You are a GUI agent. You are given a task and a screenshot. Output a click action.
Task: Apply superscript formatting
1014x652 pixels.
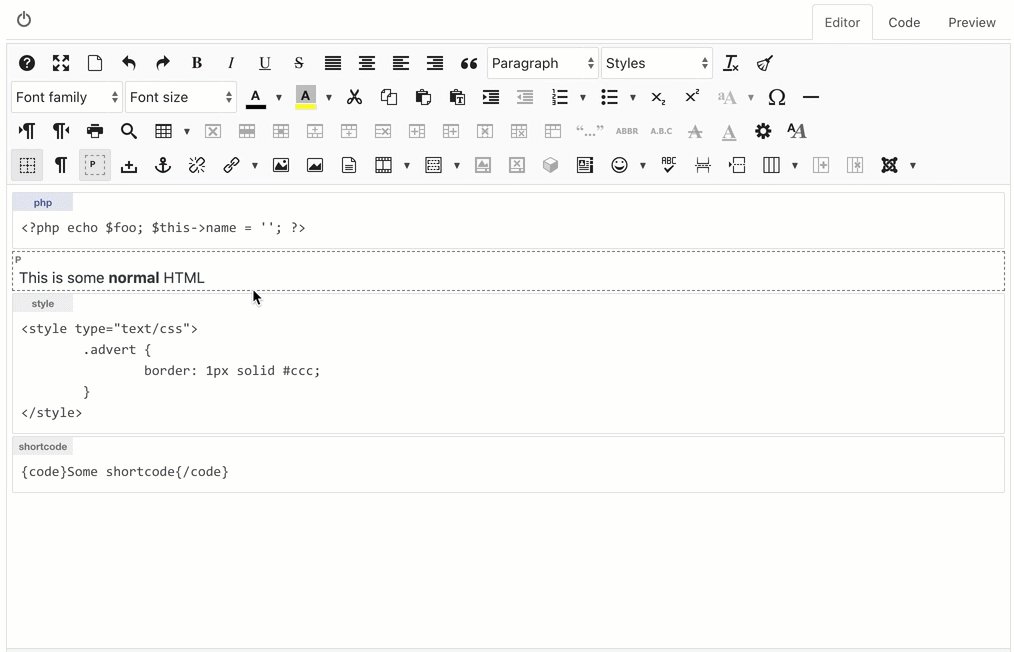click(x=692, y=97)
